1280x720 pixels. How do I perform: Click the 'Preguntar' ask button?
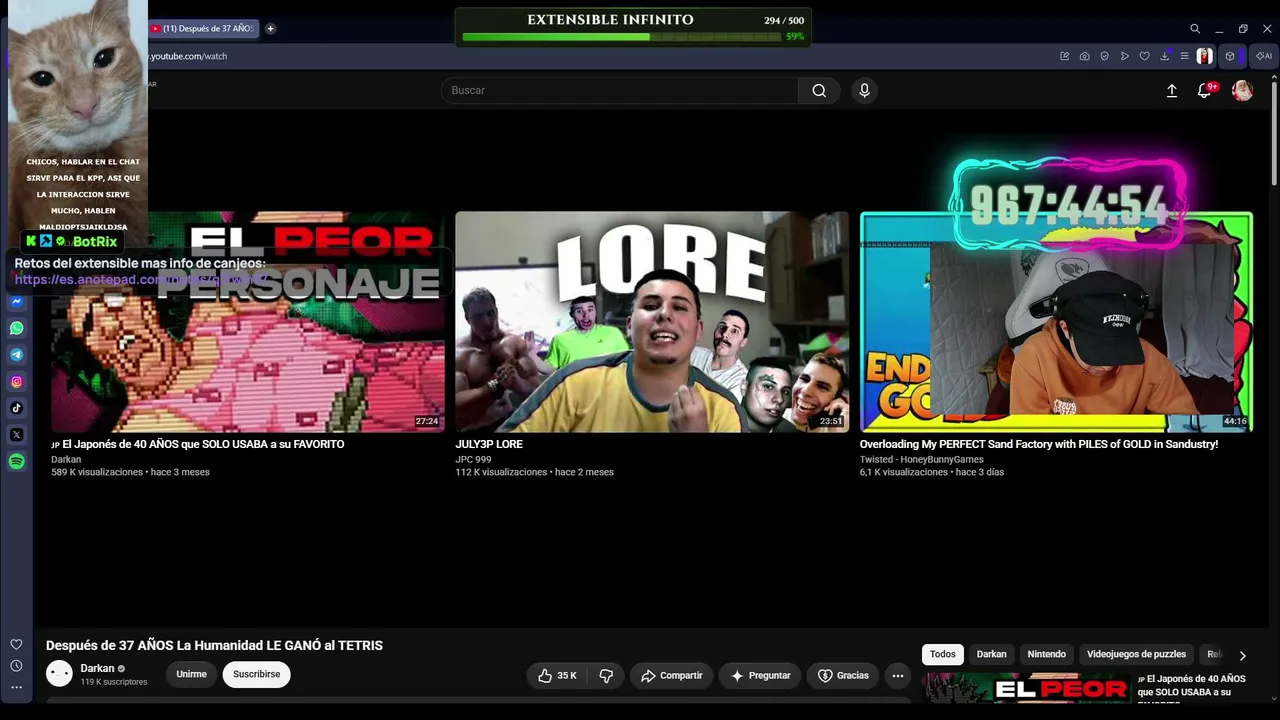point(760,676)
